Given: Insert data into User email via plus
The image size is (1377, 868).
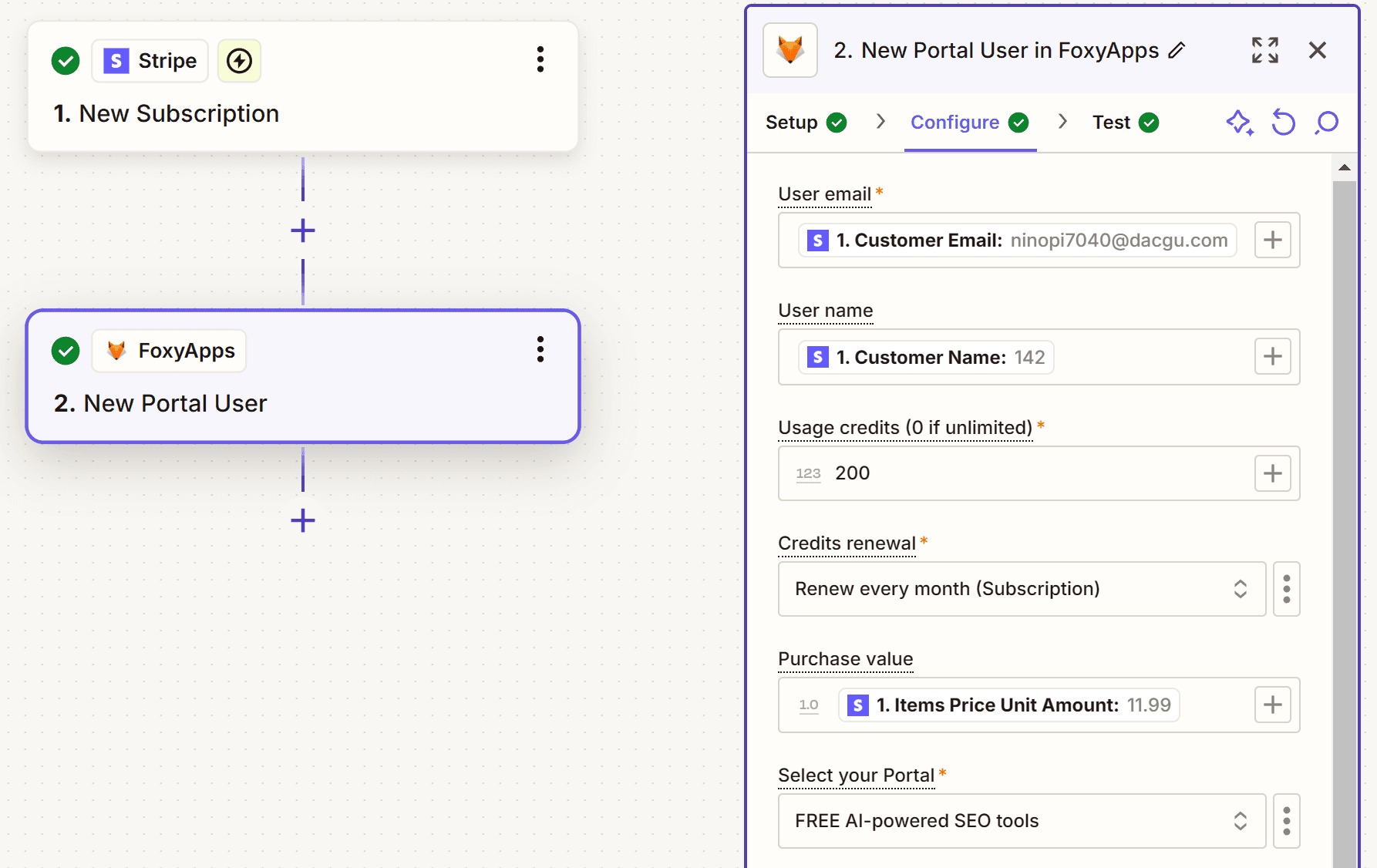Looking at the screenshot, I should tap(1273, 240).
